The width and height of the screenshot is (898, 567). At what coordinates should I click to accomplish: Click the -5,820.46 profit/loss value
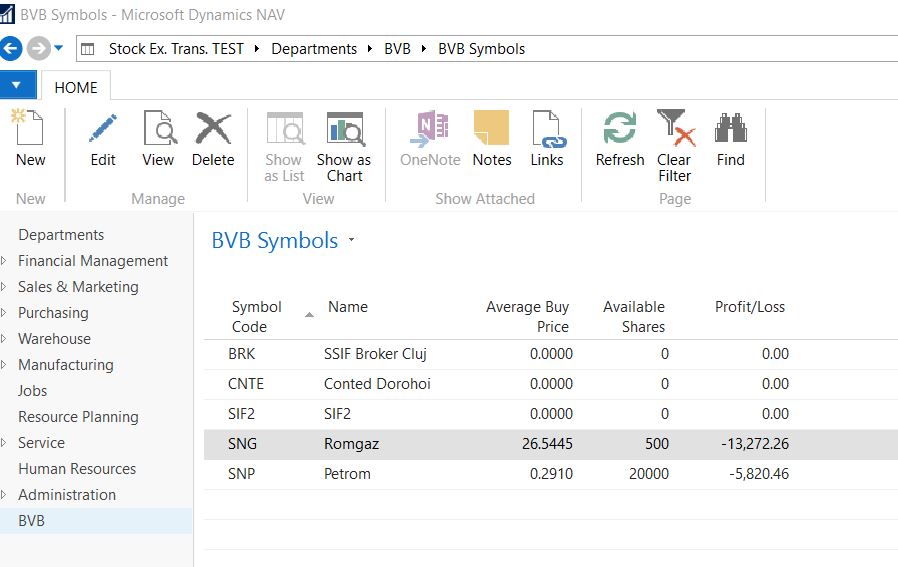[x=759, y=474]
